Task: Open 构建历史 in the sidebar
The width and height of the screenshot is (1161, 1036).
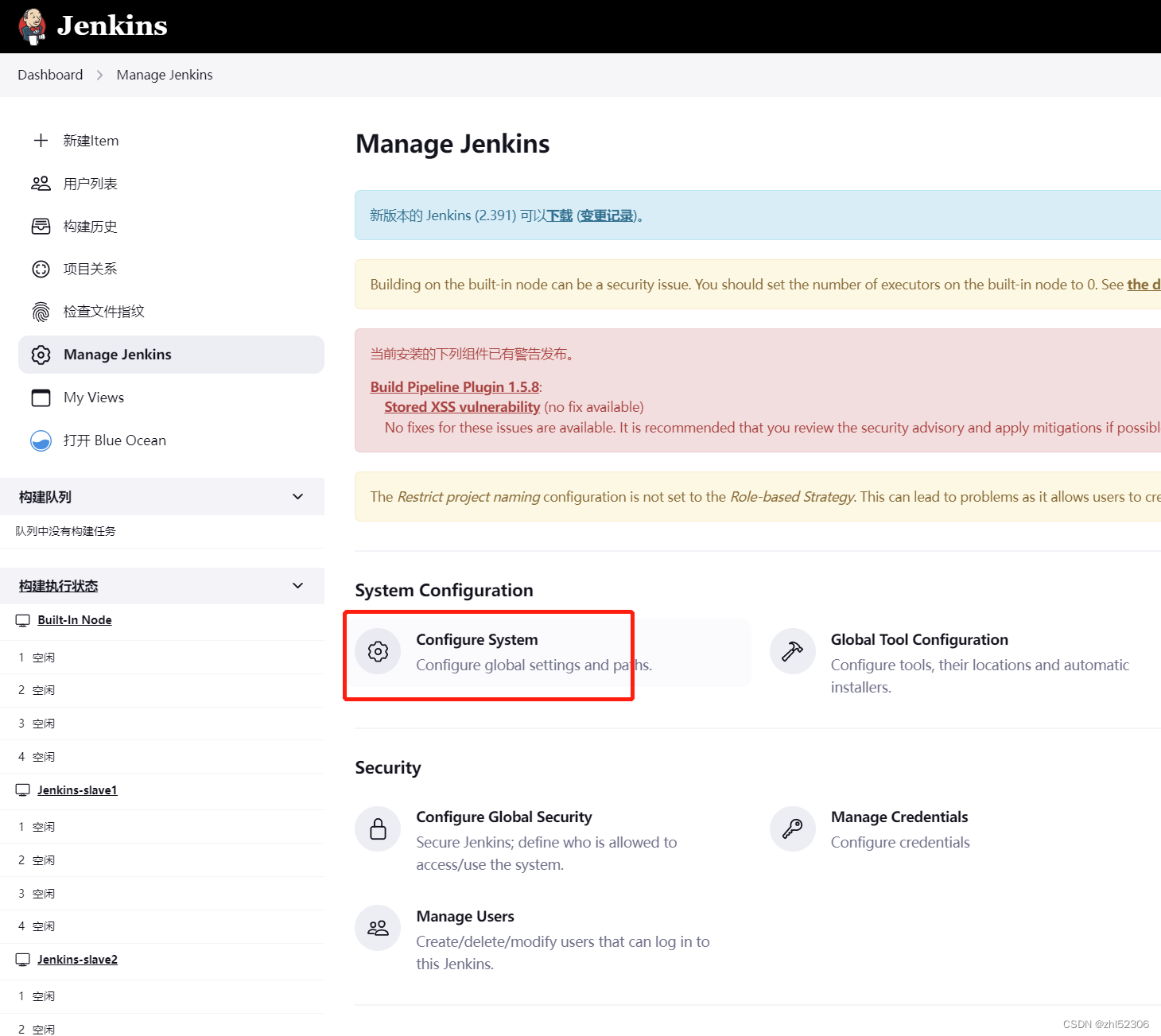Action: pos(171,227)
